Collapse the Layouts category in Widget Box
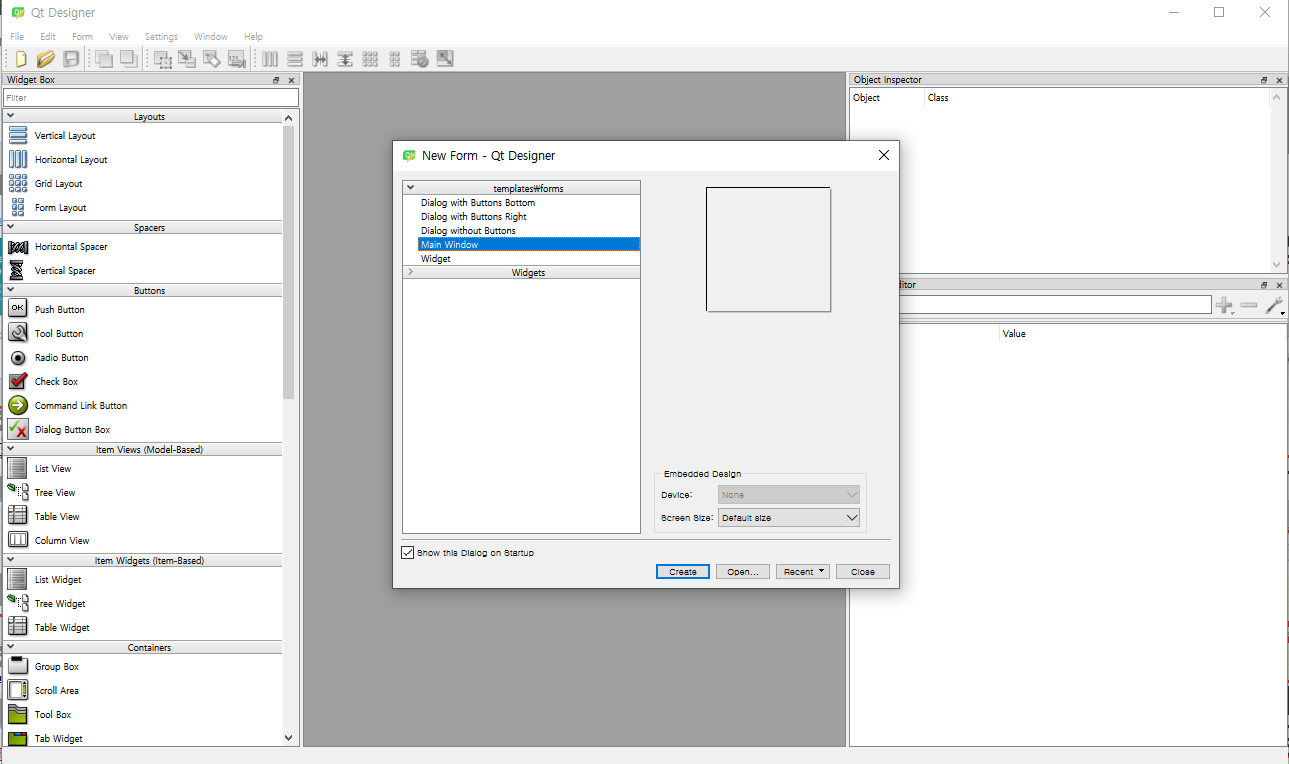This screenshot has width=1289, height=764. [x=11, y=116]
